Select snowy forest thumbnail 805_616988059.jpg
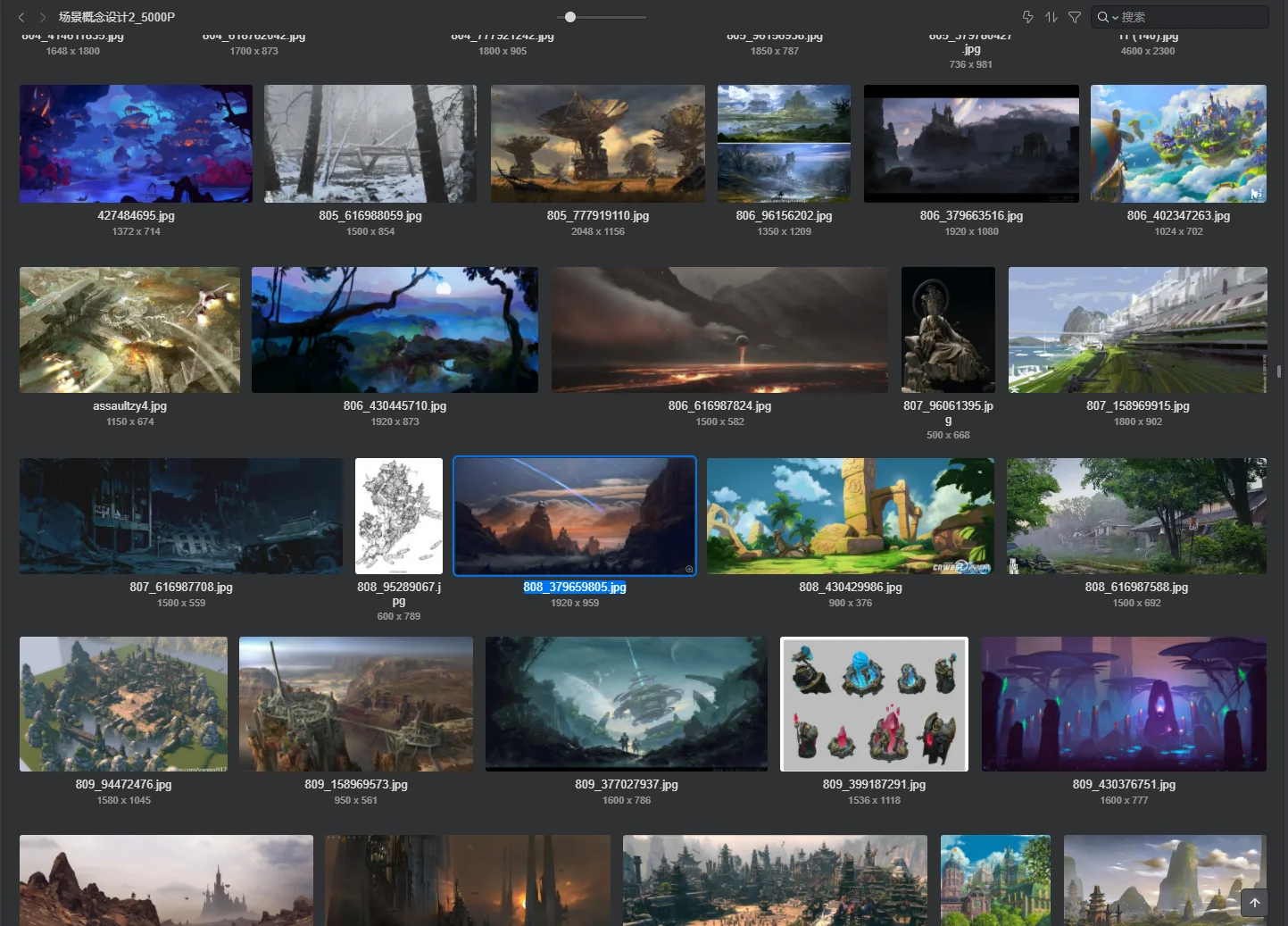This screenshot has height=926, width=1288. (370, 144)
